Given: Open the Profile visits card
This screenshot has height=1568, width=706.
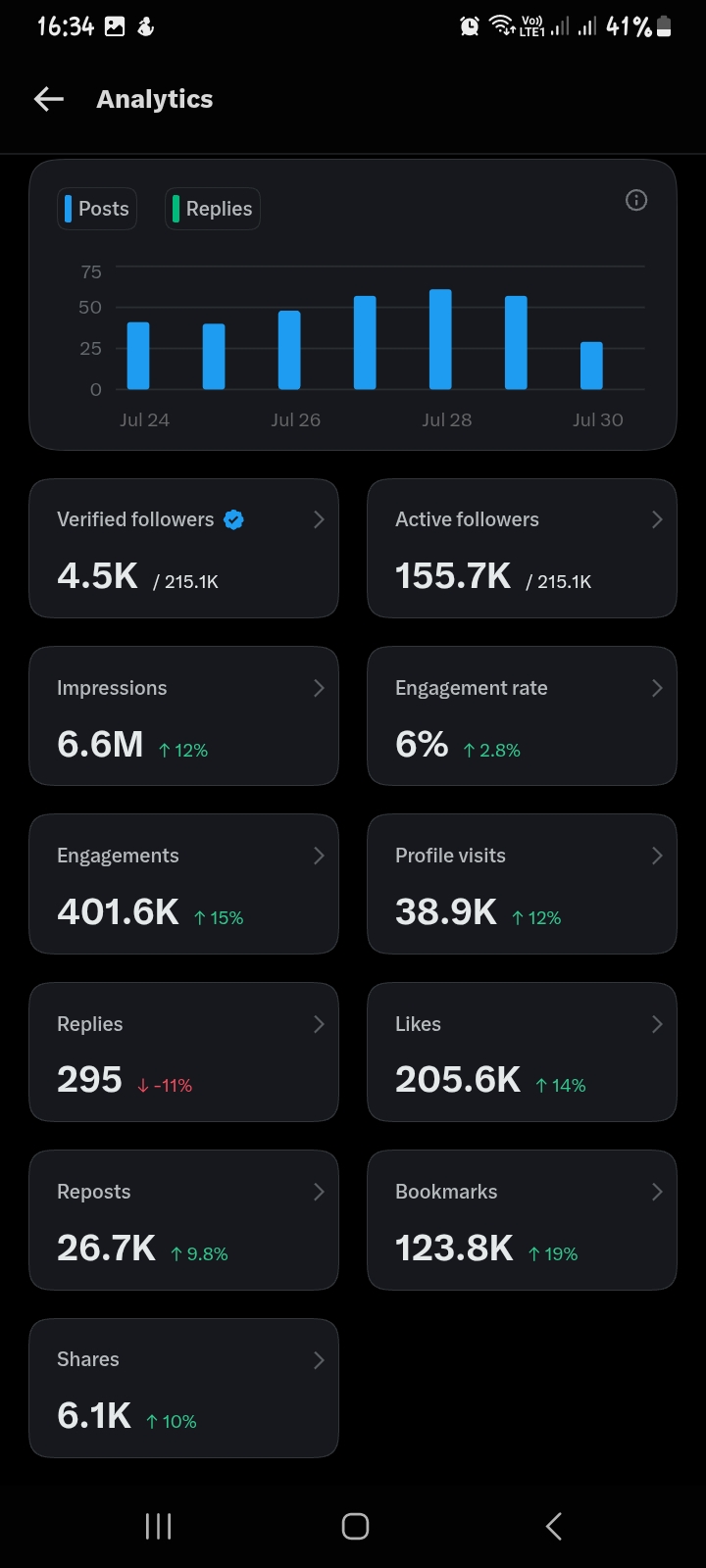Looking at the screenshot, I should [x=522, y=884].
